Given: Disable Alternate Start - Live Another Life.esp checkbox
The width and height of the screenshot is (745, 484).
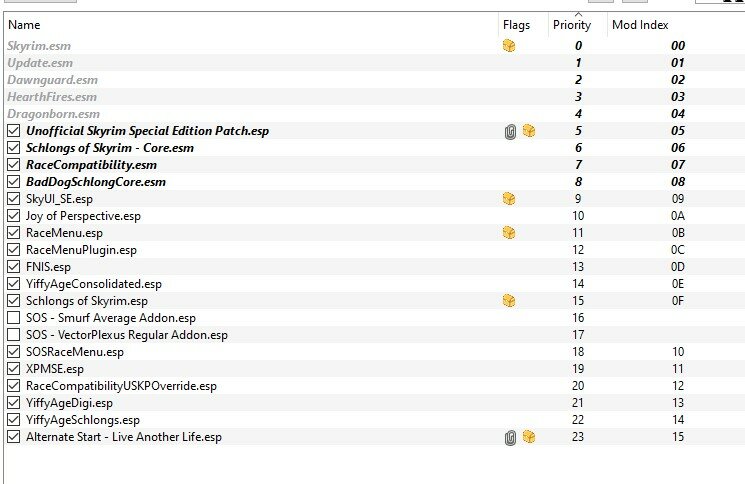Looking at the screenshot, I should click(14, 437).
